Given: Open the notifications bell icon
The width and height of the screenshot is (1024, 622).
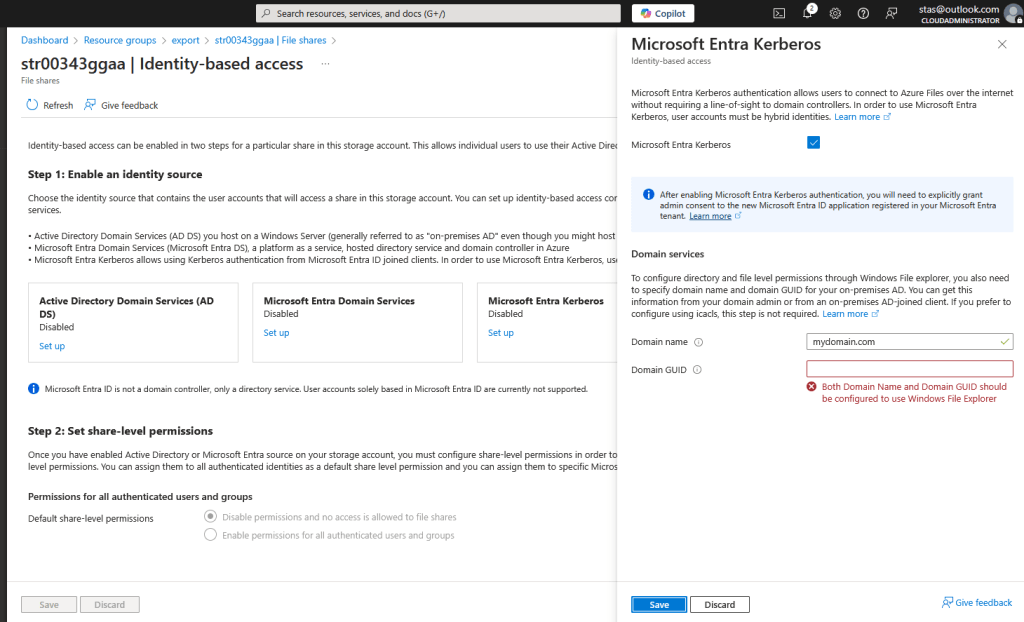Looking at the screenshot, I should click(808, 13).
